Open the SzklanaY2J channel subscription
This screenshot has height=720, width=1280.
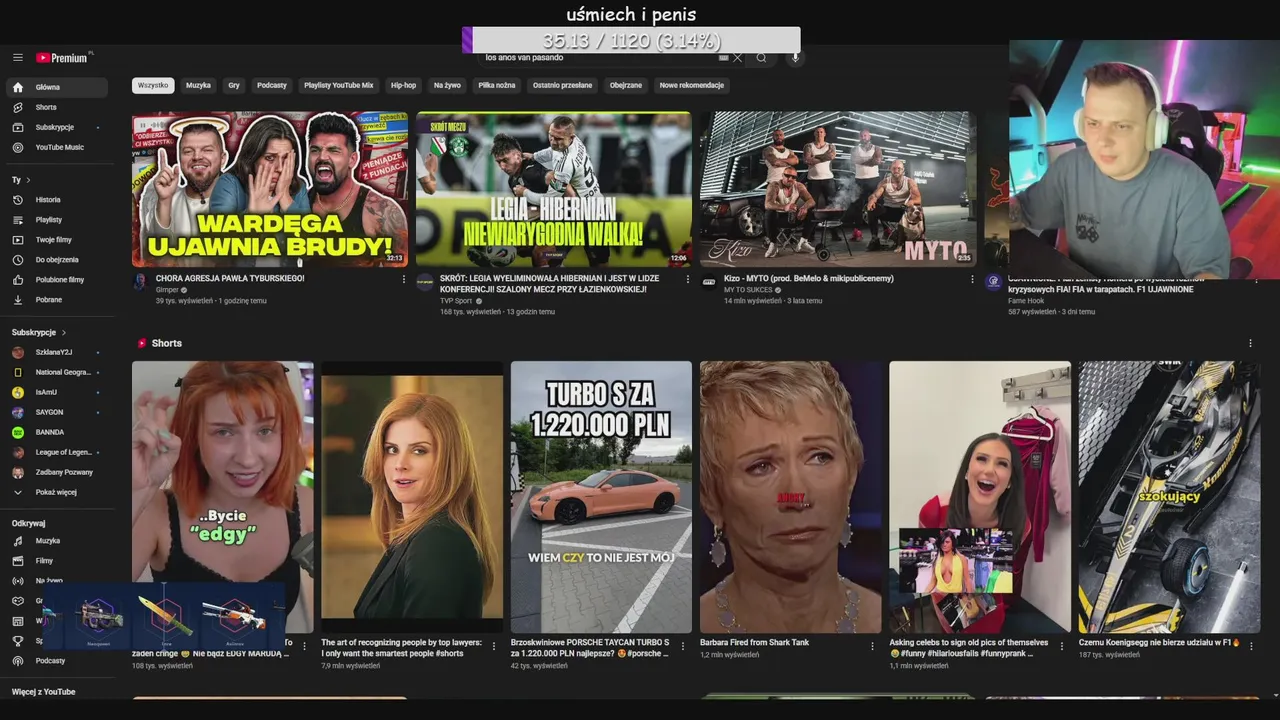tap(58, 352)
